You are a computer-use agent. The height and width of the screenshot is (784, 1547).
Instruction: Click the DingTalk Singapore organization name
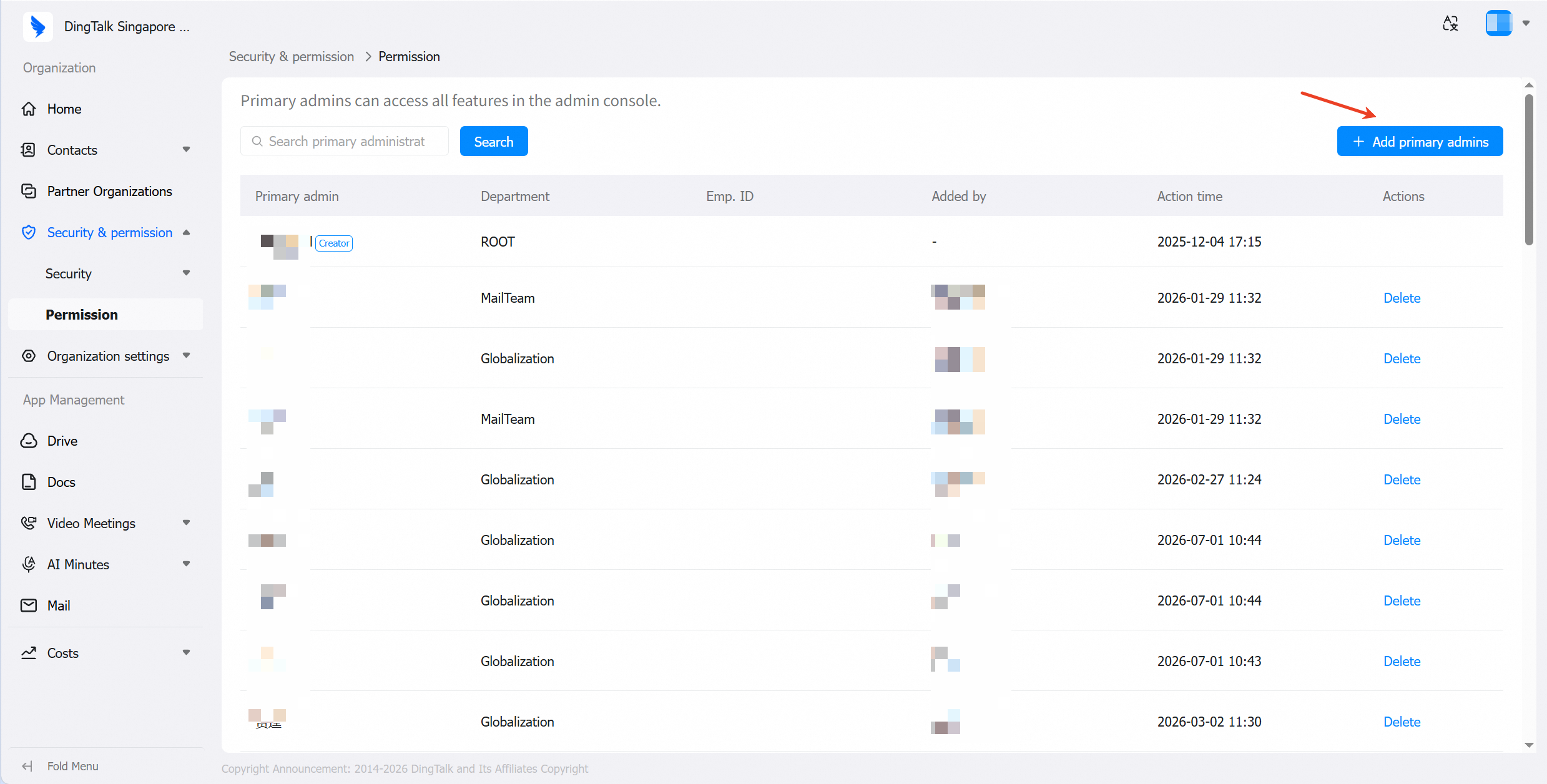tap(127, 27)
